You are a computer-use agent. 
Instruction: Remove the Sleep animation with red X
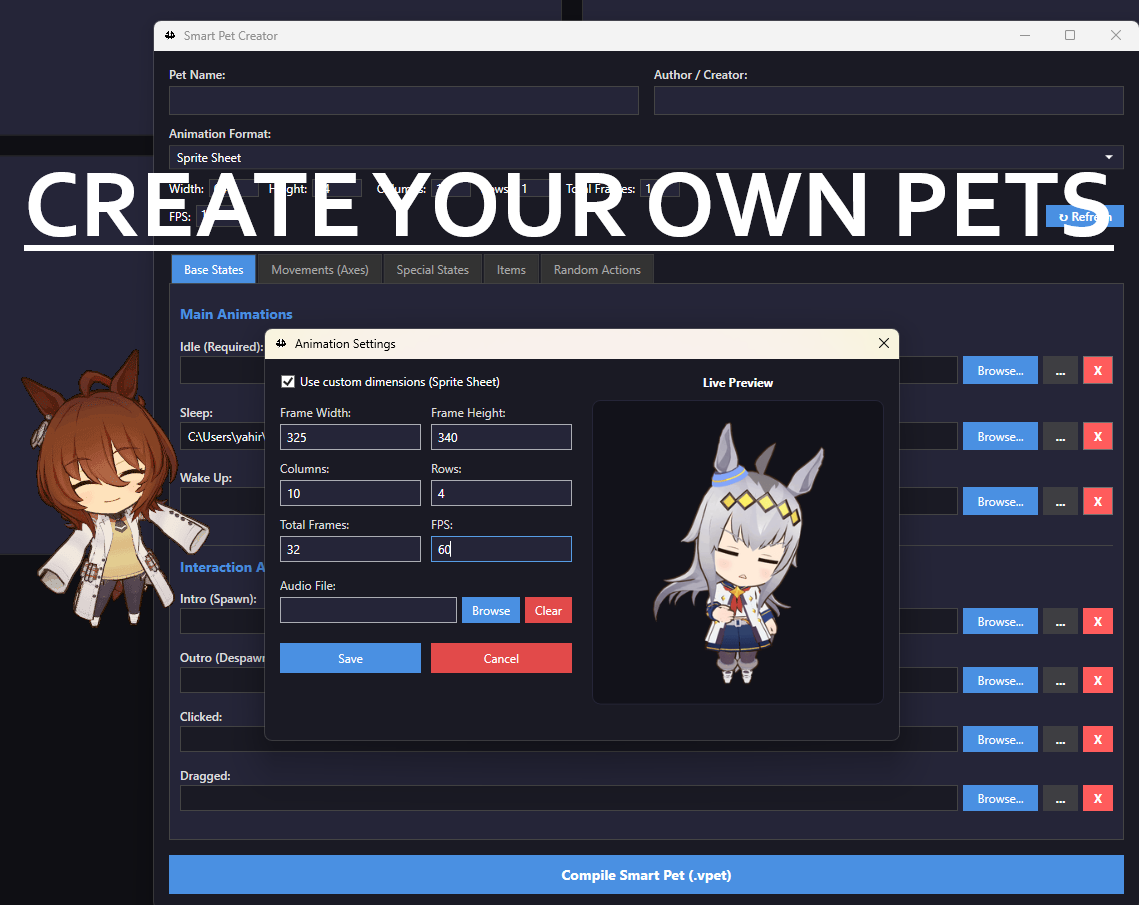[x=1098, y=437]
